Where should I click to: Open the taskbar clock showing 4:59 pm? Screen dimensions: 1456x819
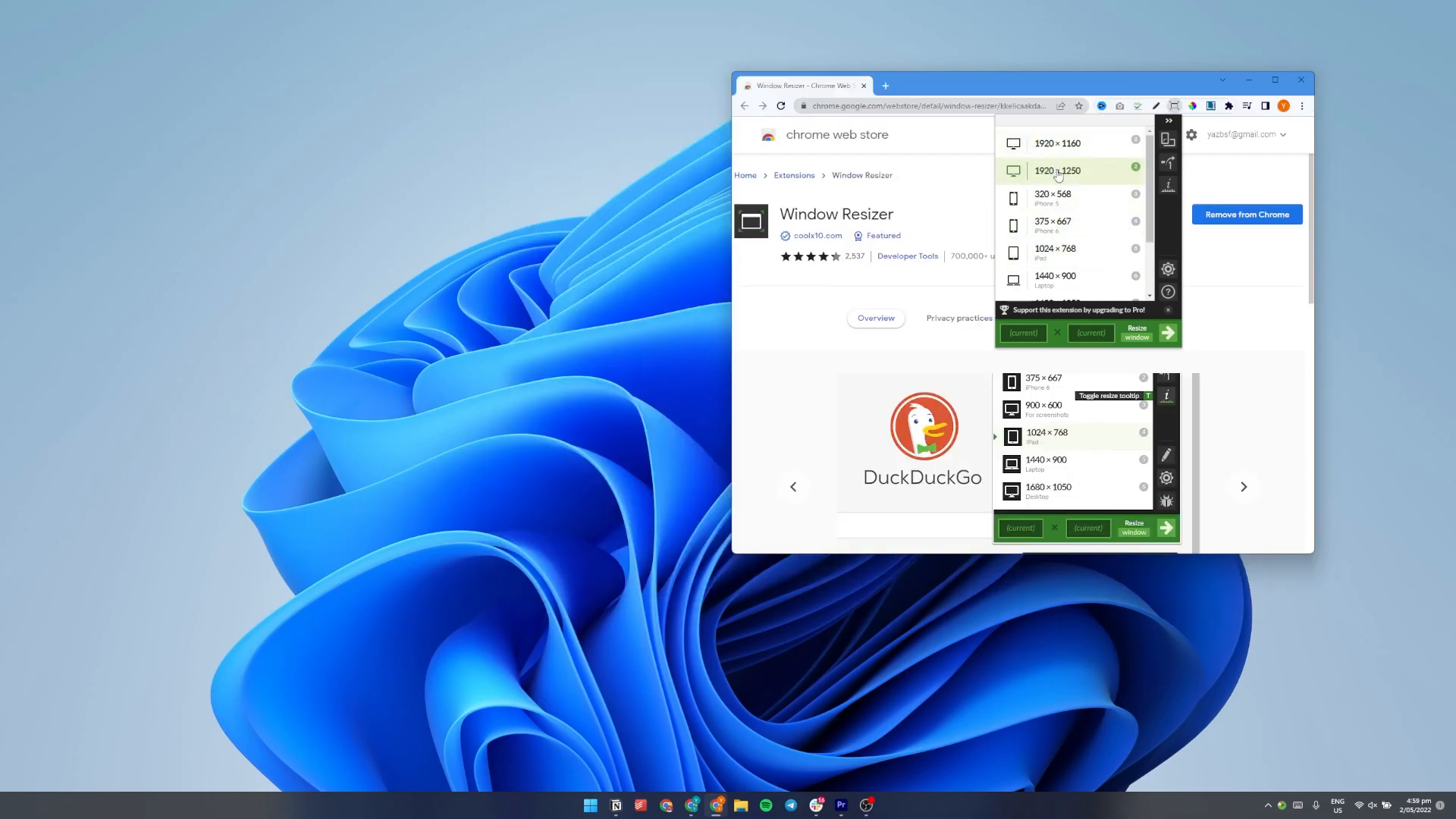(1417, 805)
